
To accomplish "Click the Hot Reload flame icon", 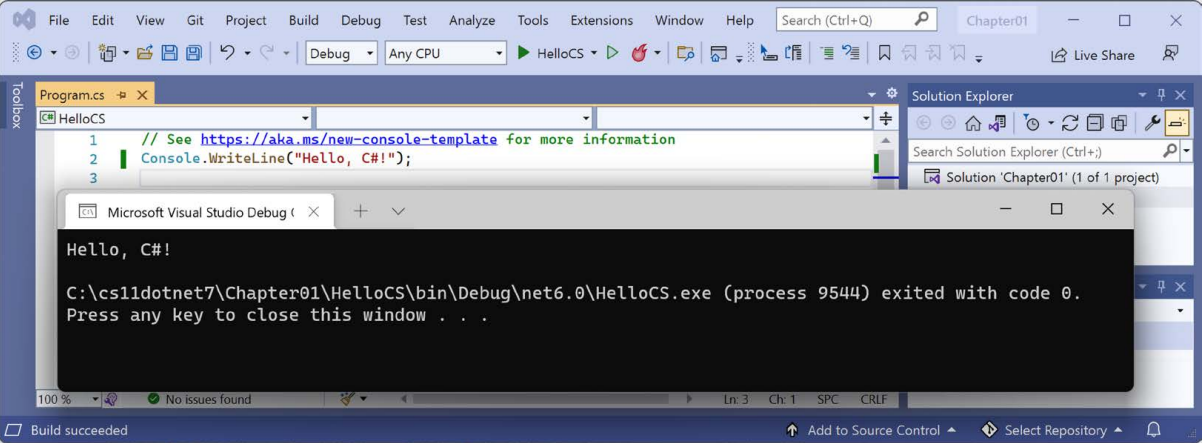I will click(639, 53).
